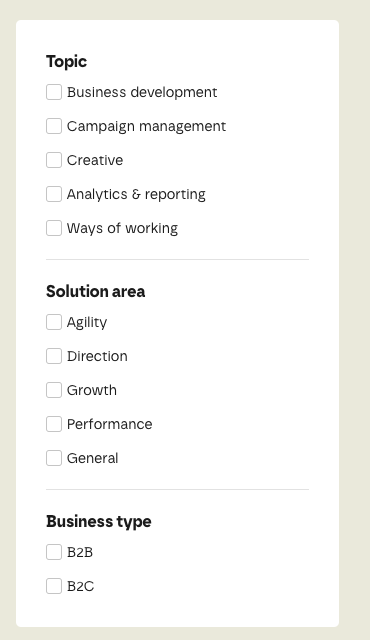Image resolution: width=370 pixels, height=640 pixels.
Task: Click the Direction label text
Action: (x=97, y=356)
